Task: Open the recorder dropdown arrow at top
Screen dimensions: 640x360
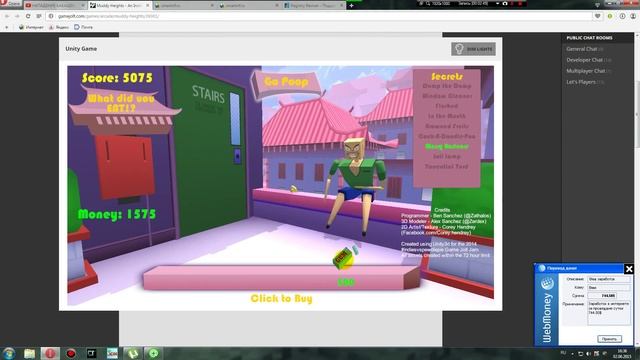Action: pos(497,3)
